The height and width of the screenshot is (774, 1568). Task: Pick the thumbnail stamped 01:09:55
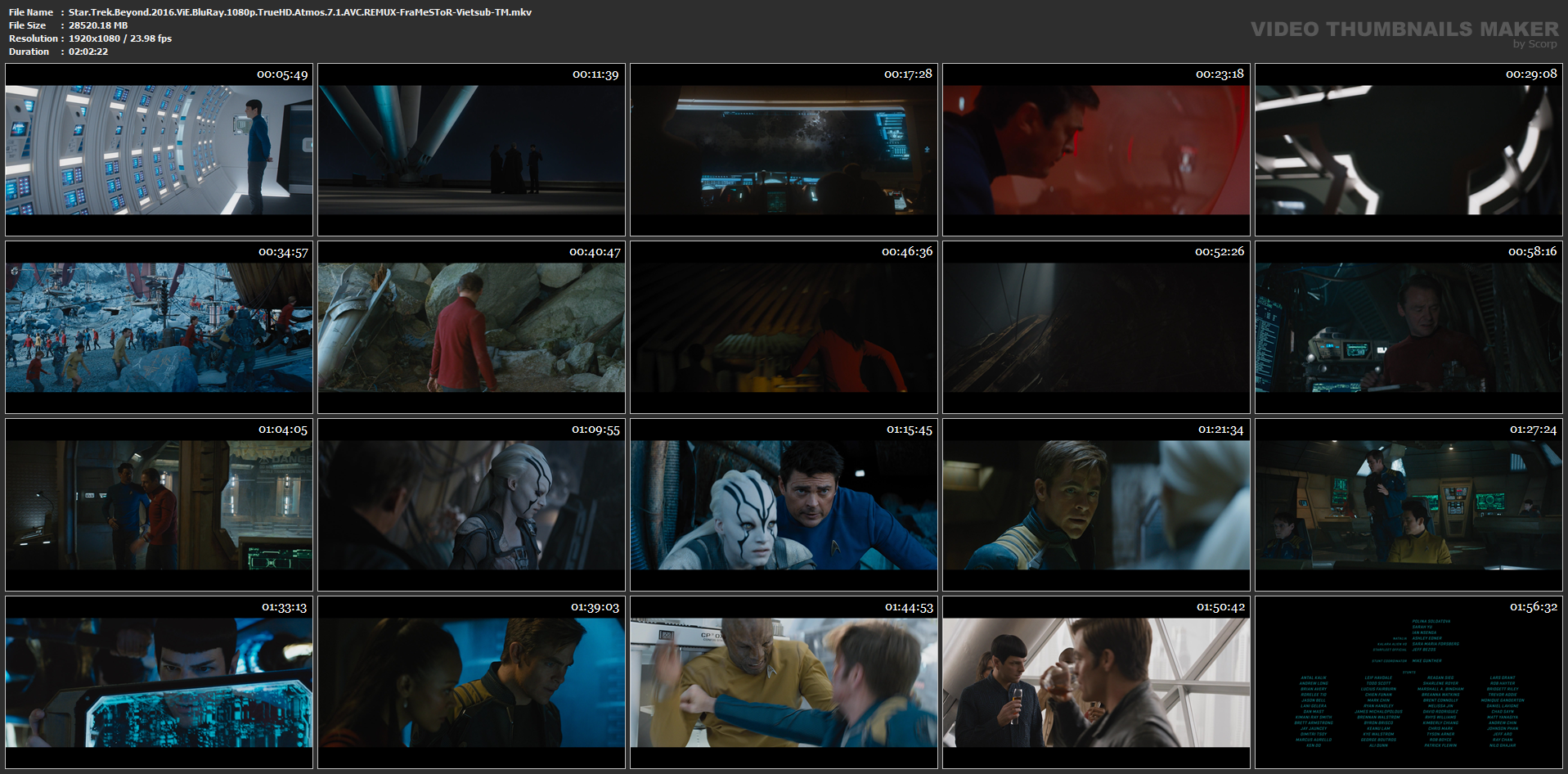(x=471, y=505)
